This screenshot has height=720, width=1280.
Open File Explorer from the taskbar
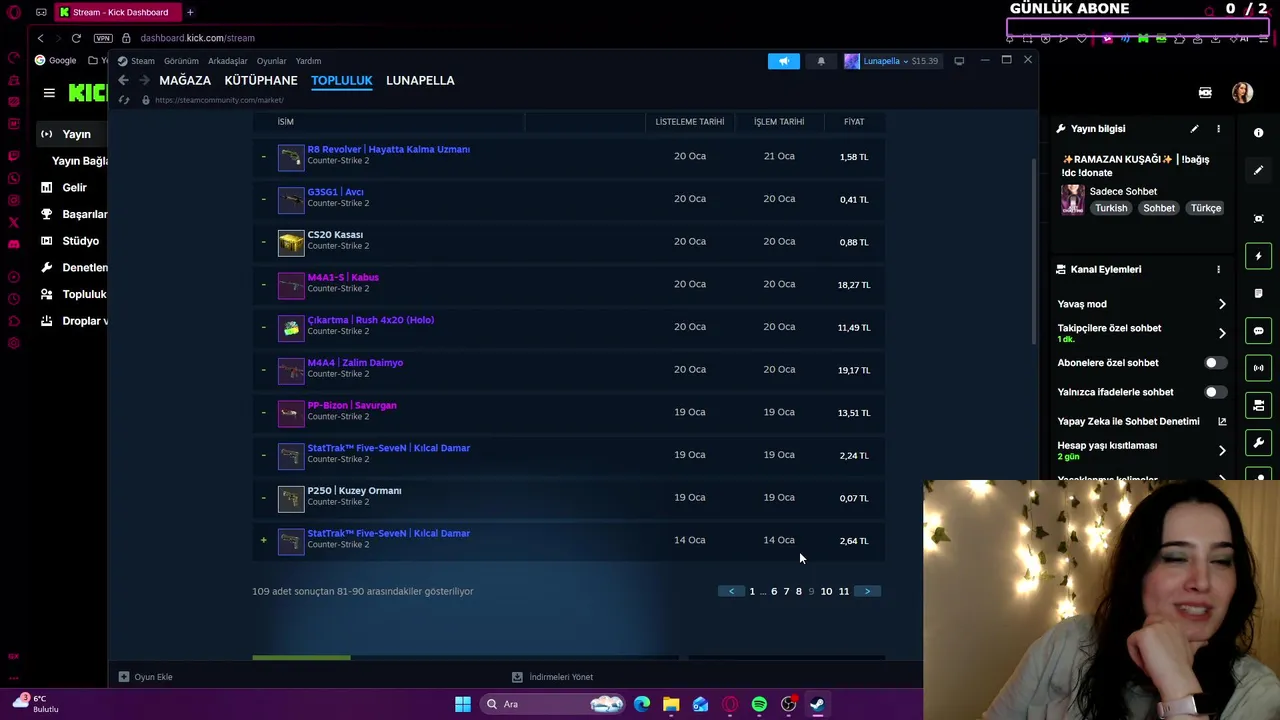click(x=671, y=704)
